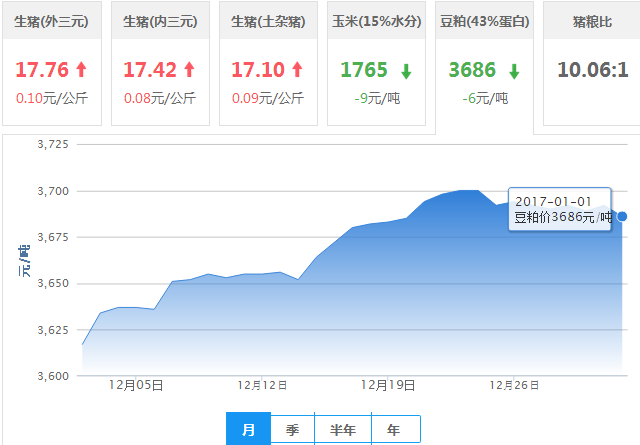Click the -6元/吨 change text

pos(485,98)
